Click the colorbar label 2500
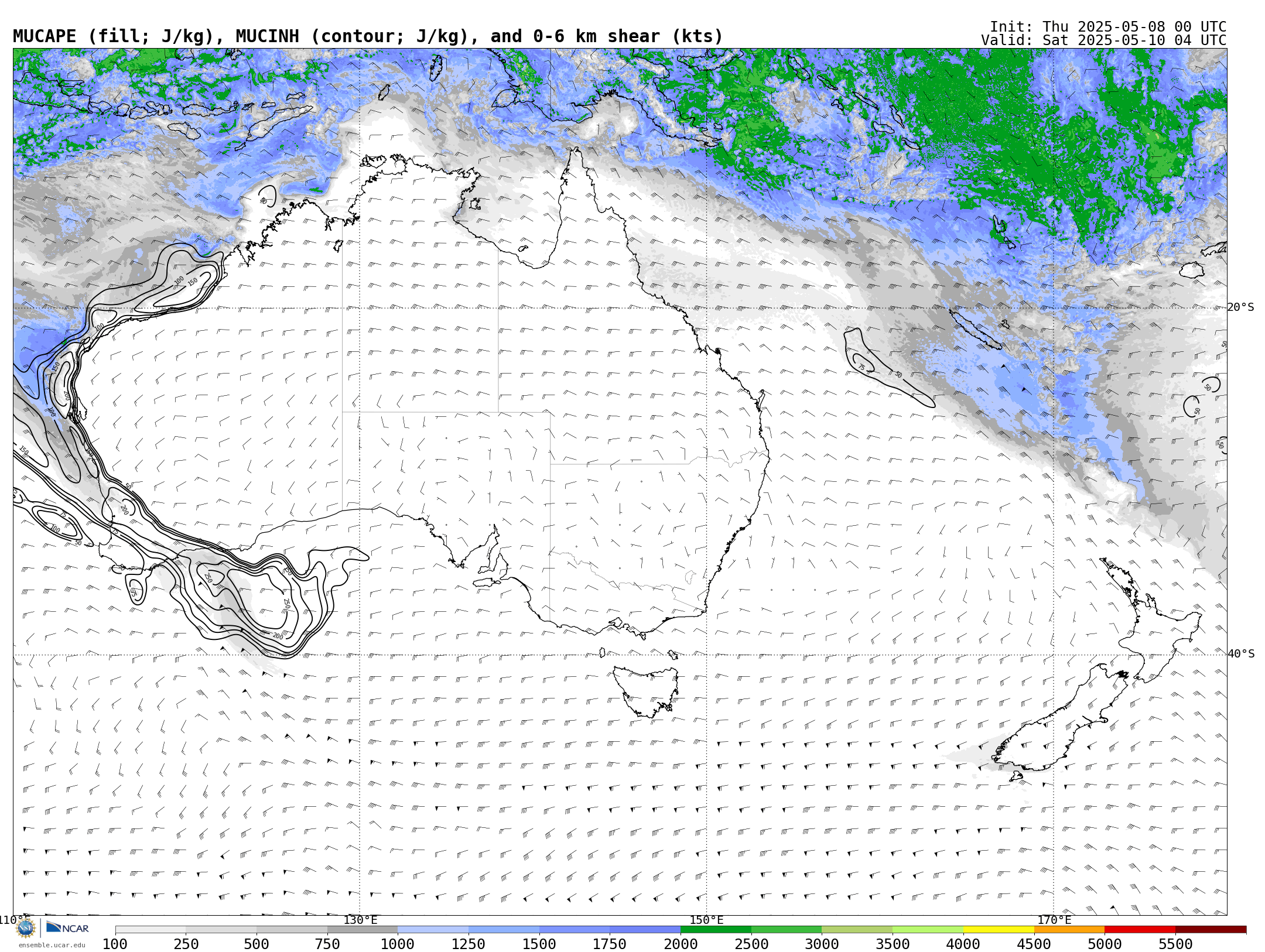The image size is (1265, 952). (751, 944)
